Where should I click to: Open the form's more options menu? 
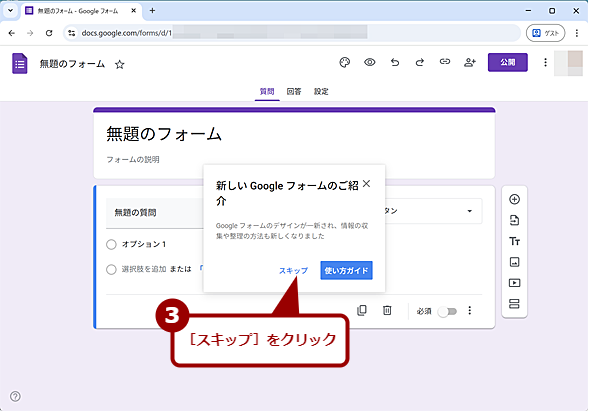[545, 62]
